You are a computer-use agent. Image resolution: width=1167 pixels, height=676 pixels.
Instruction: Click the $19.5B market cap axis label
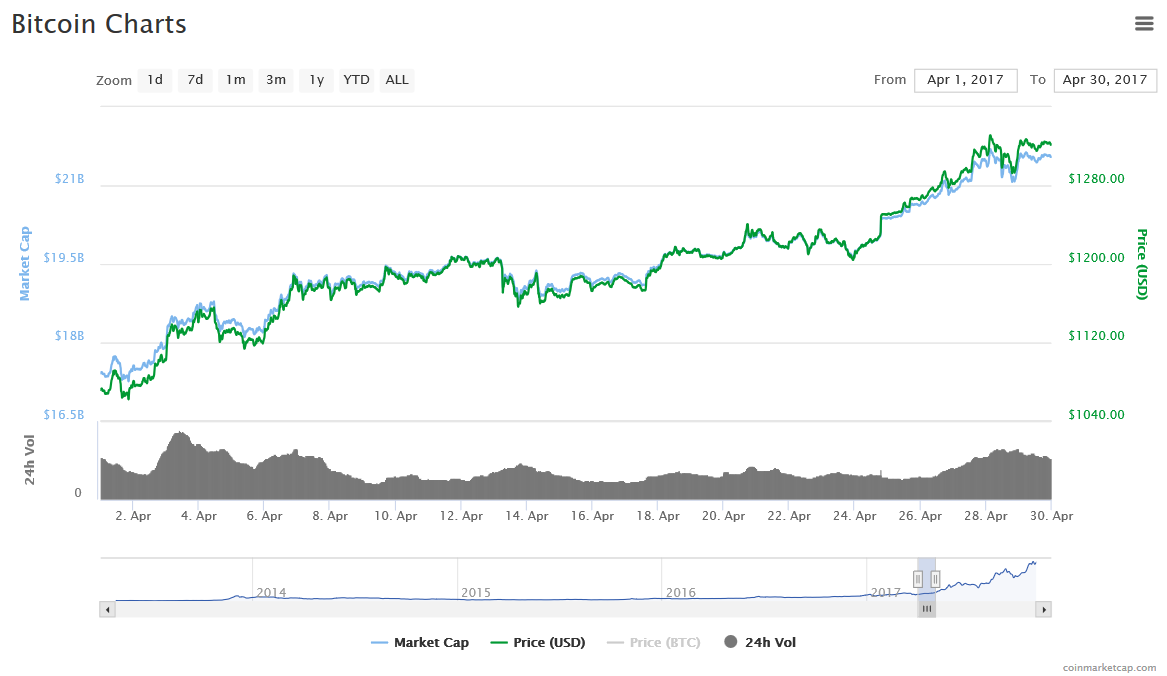click(64, 258)
